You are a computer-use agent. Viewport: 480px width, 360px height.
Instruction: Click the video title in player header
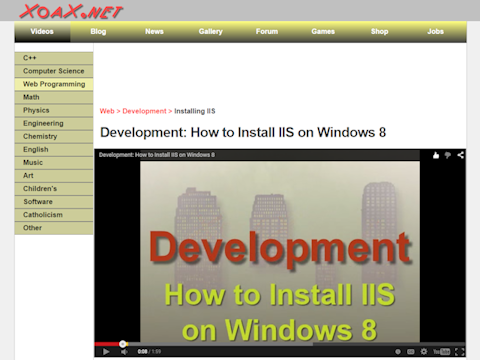pos(157,155)
